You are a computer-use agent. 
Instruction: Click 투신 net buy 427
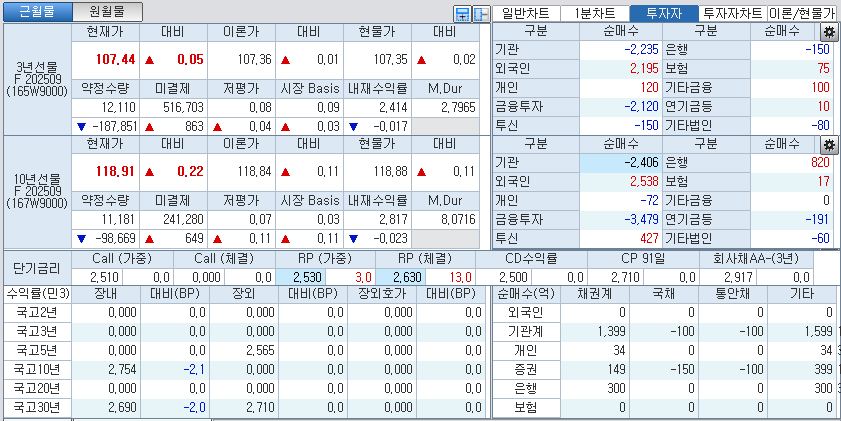648,238
